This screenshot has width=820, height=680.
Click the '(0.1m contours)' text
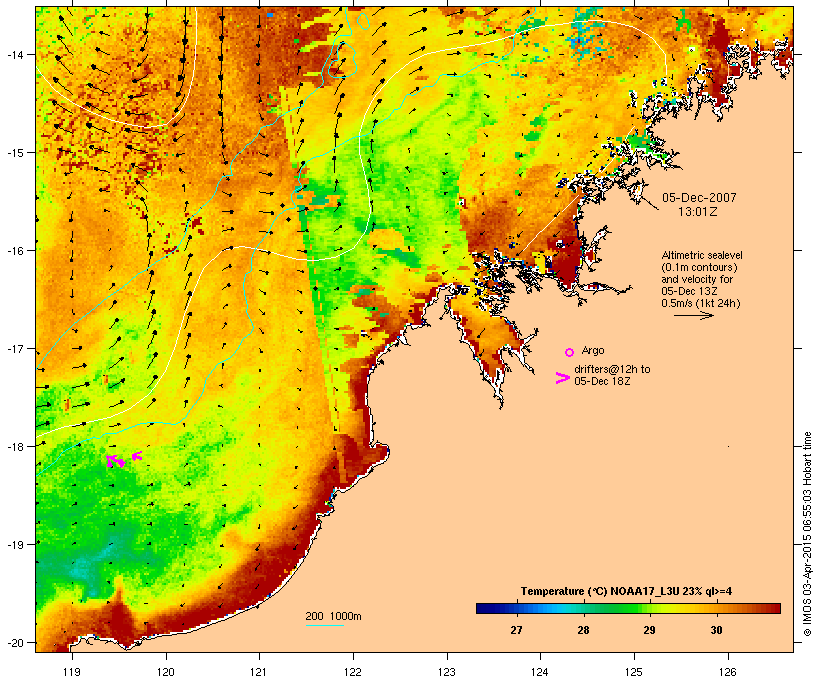tap(699, 267)
